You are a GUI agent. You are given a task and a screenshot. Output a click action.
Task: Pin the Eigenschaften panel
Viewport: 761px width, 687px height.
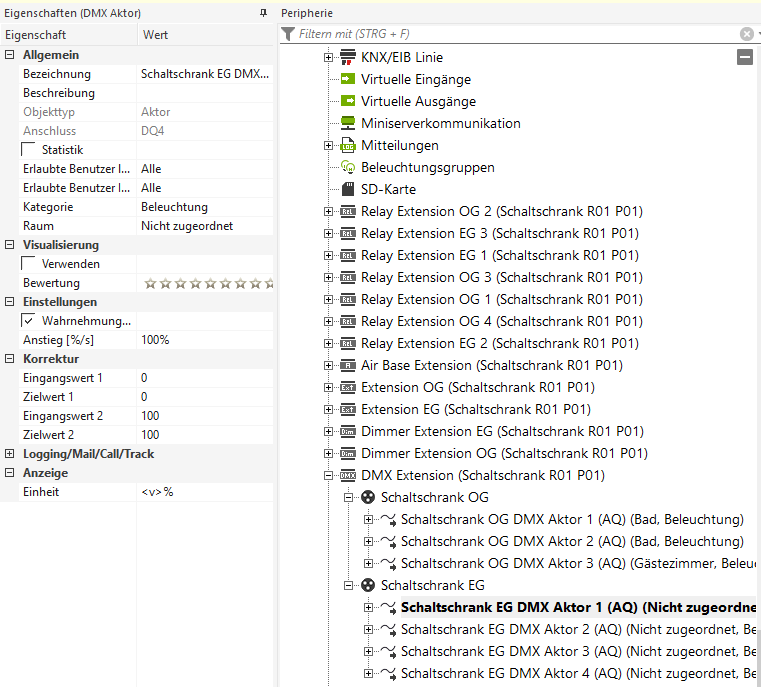(x=263, y=13)
